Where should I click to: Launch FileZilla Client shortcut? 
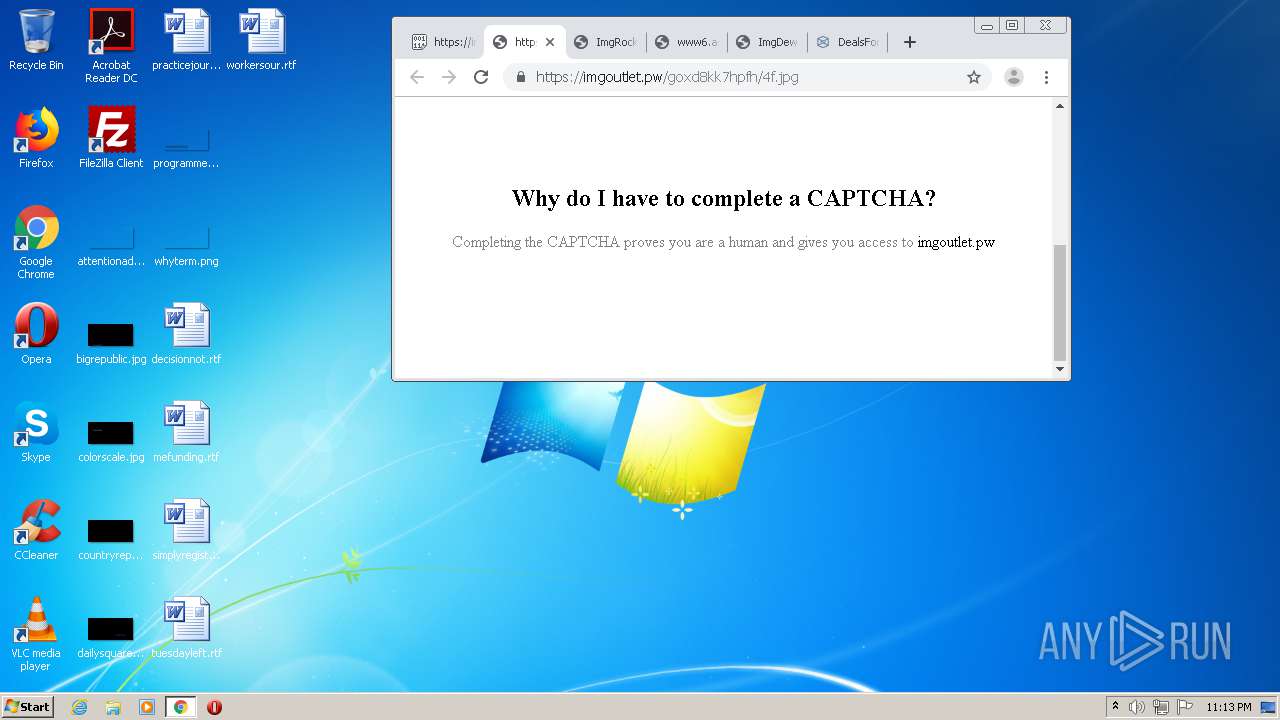point(111,138)
